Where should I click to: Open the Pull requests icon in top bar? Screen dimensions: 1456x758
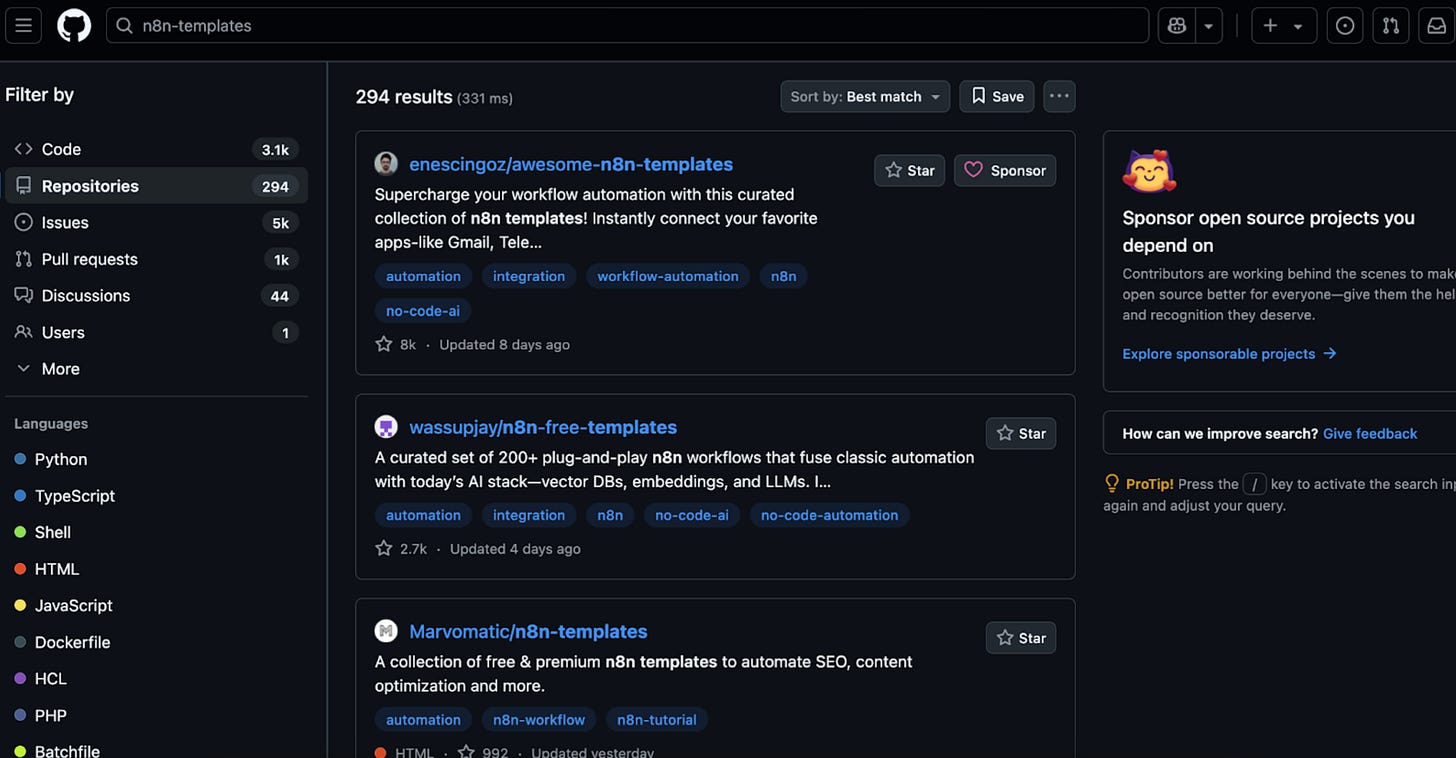1391,26
